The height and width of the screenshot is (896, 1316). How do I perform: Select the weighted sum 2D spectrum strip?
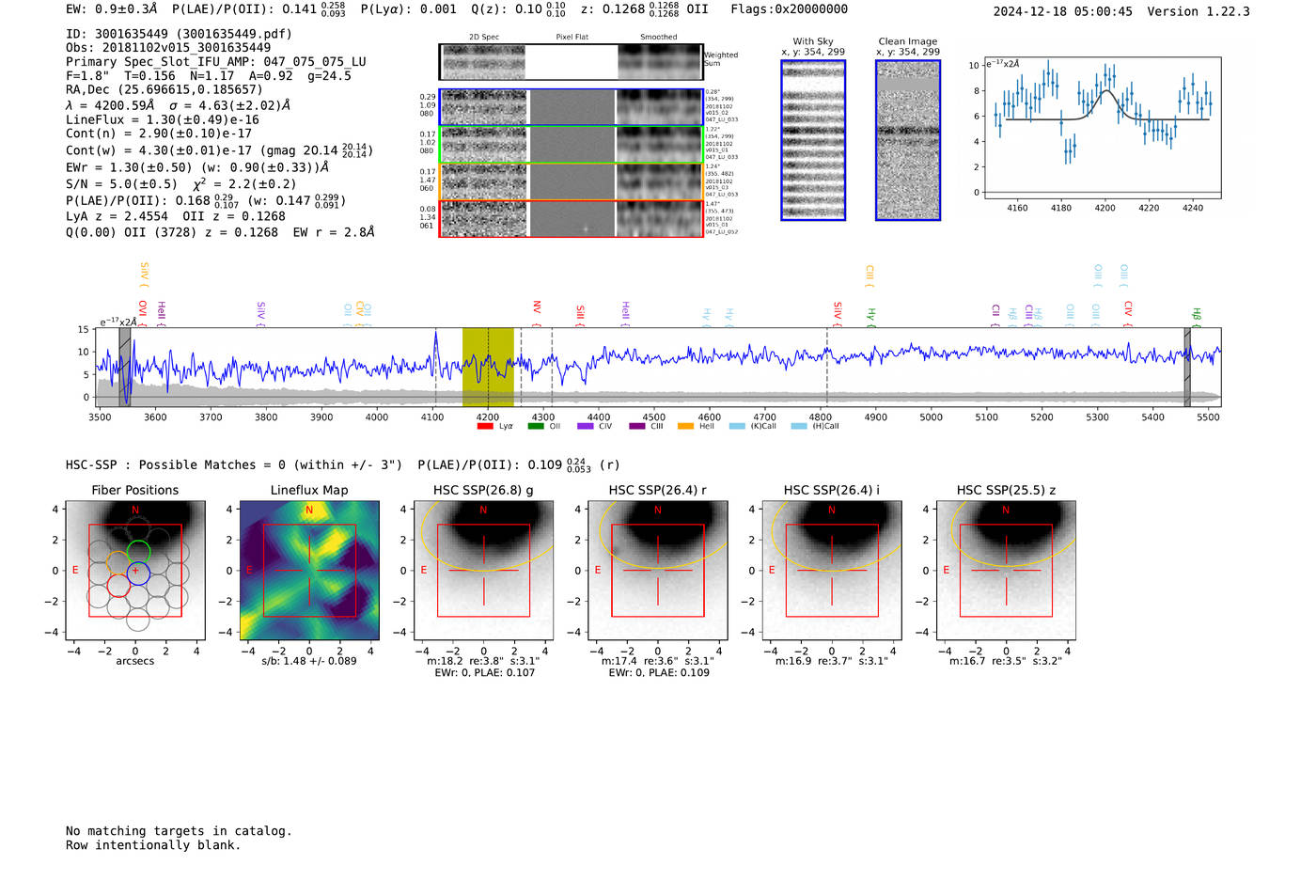click(571, 62)
